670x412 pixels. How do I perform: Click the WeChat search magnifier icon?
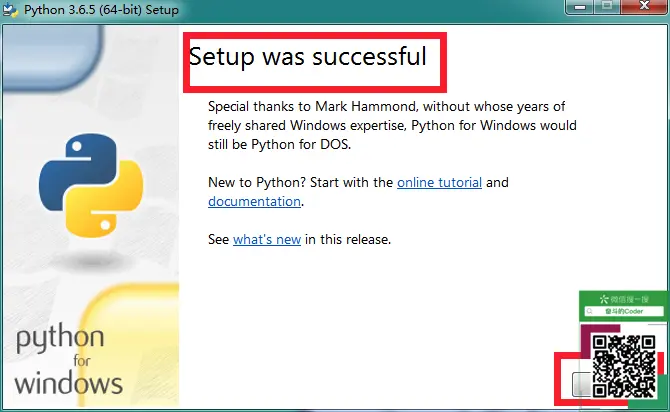(590, 311)
